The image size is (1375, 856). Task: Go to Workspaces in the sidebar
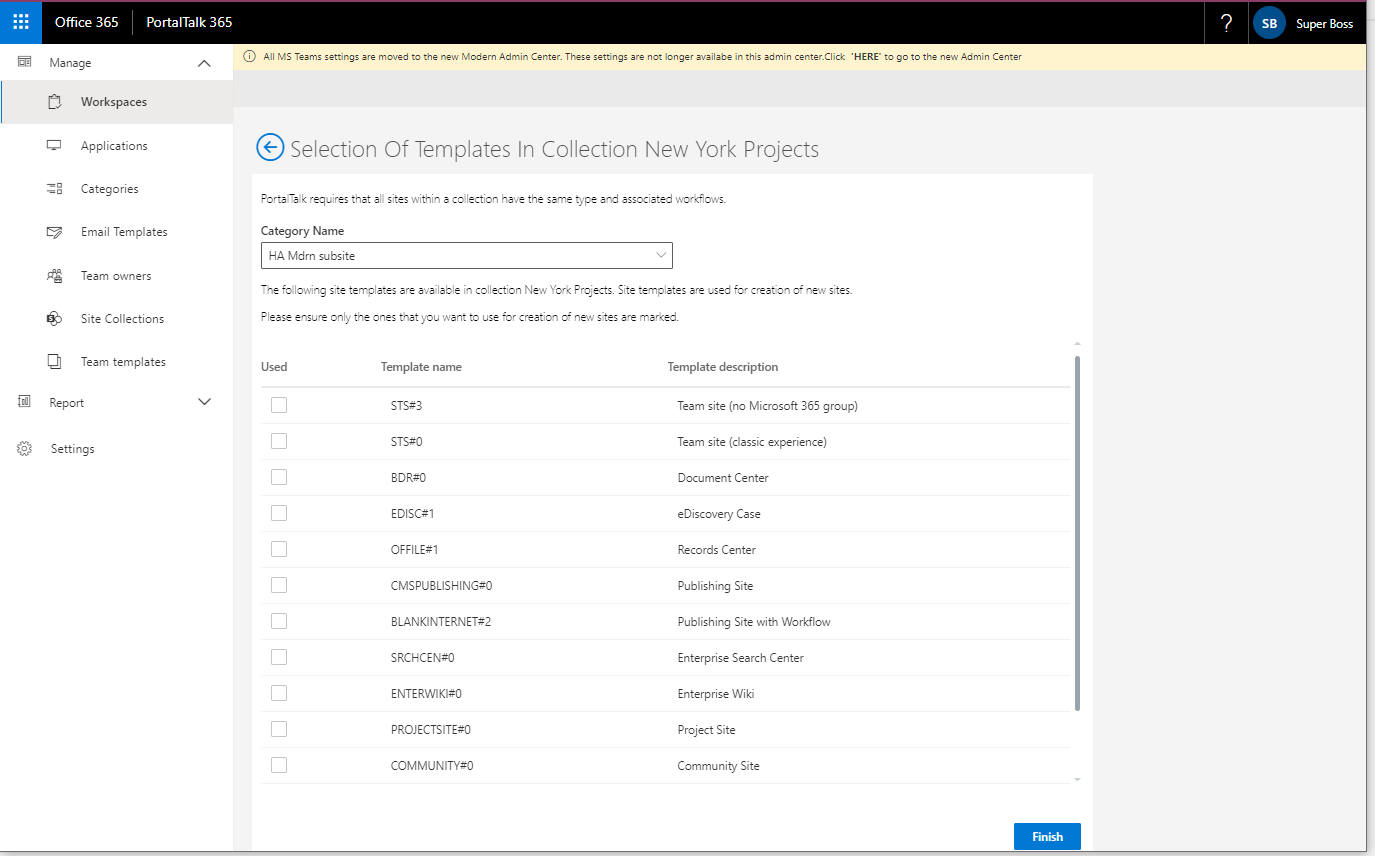(114, 102)
